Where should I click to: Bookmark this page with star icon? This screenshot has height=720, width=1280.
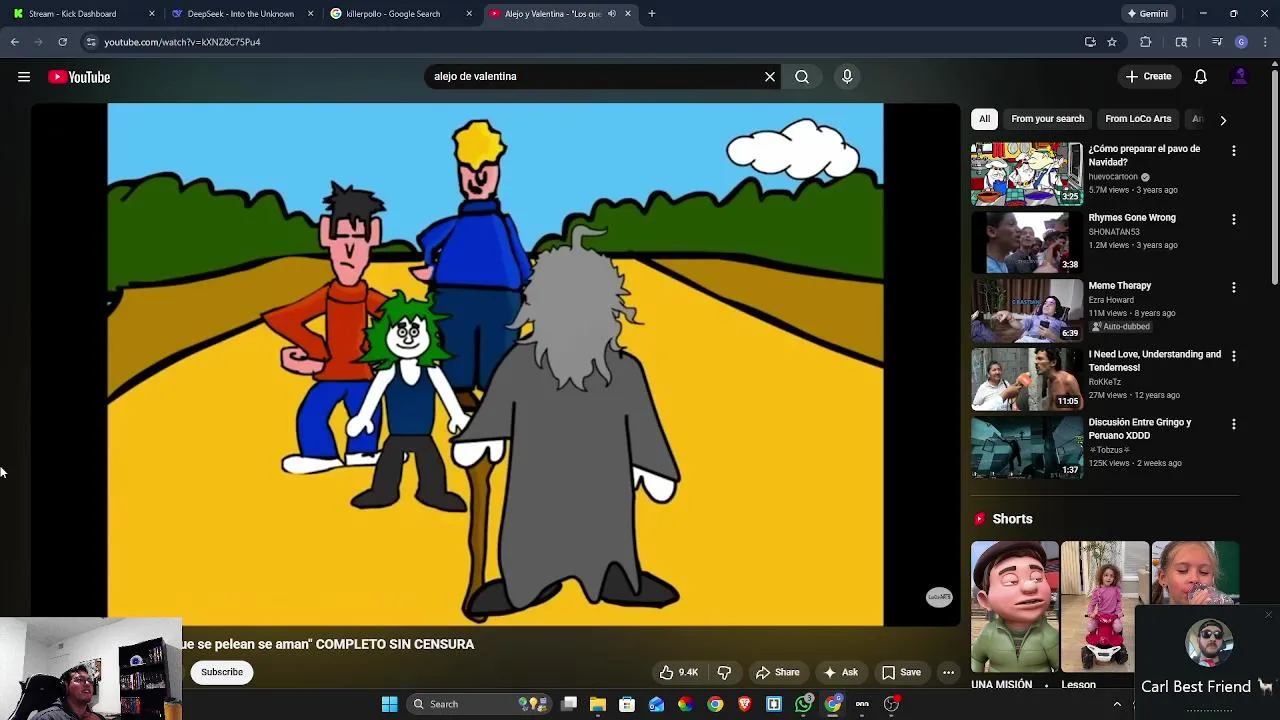tap(1112, 42)
